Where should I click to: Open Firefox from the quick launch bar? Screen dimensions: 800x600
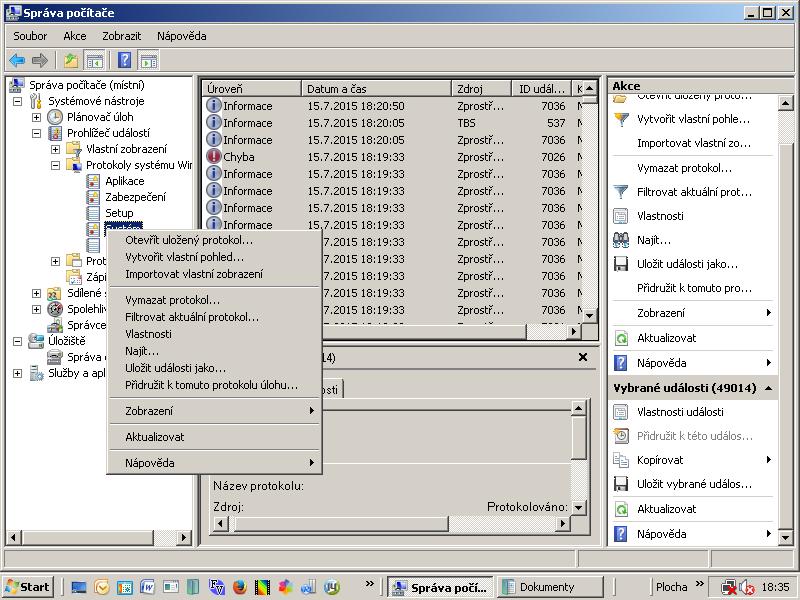tap(238, 587)
